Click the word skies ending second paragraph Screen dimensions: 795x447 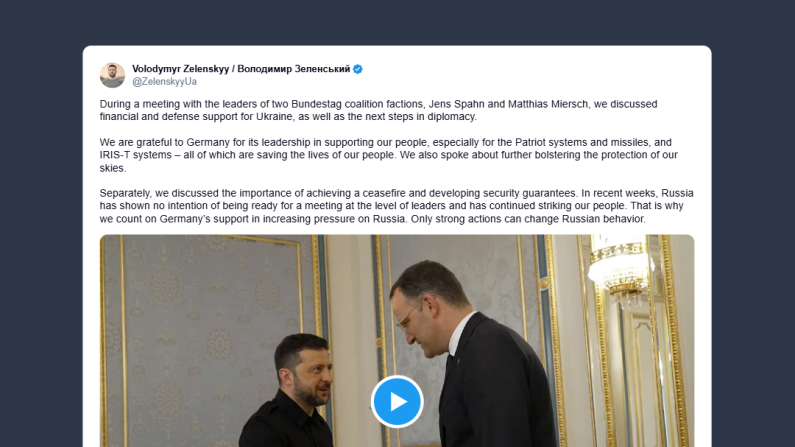point(112,168)
